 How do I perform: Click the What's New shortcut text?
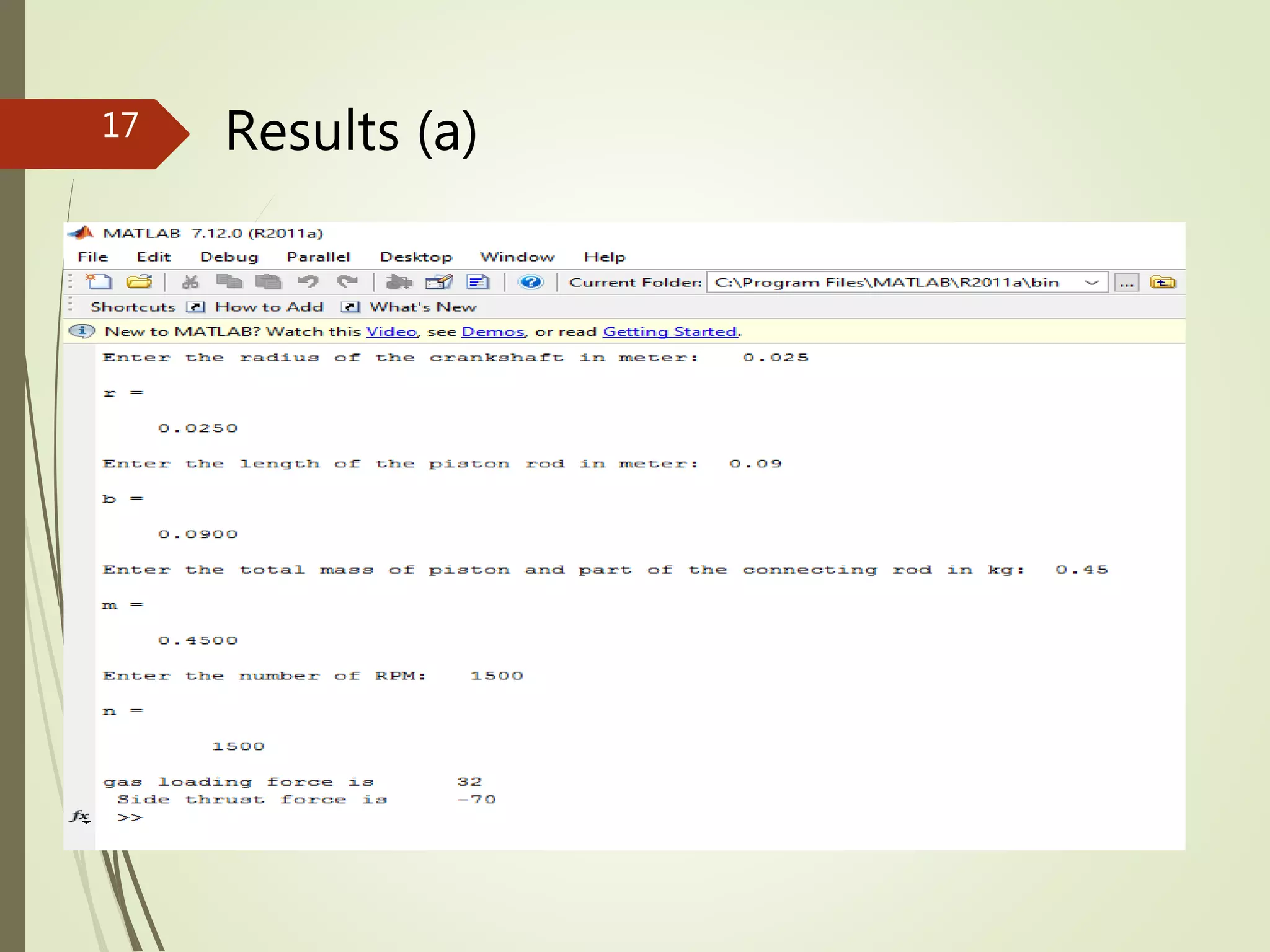(423, 307)
